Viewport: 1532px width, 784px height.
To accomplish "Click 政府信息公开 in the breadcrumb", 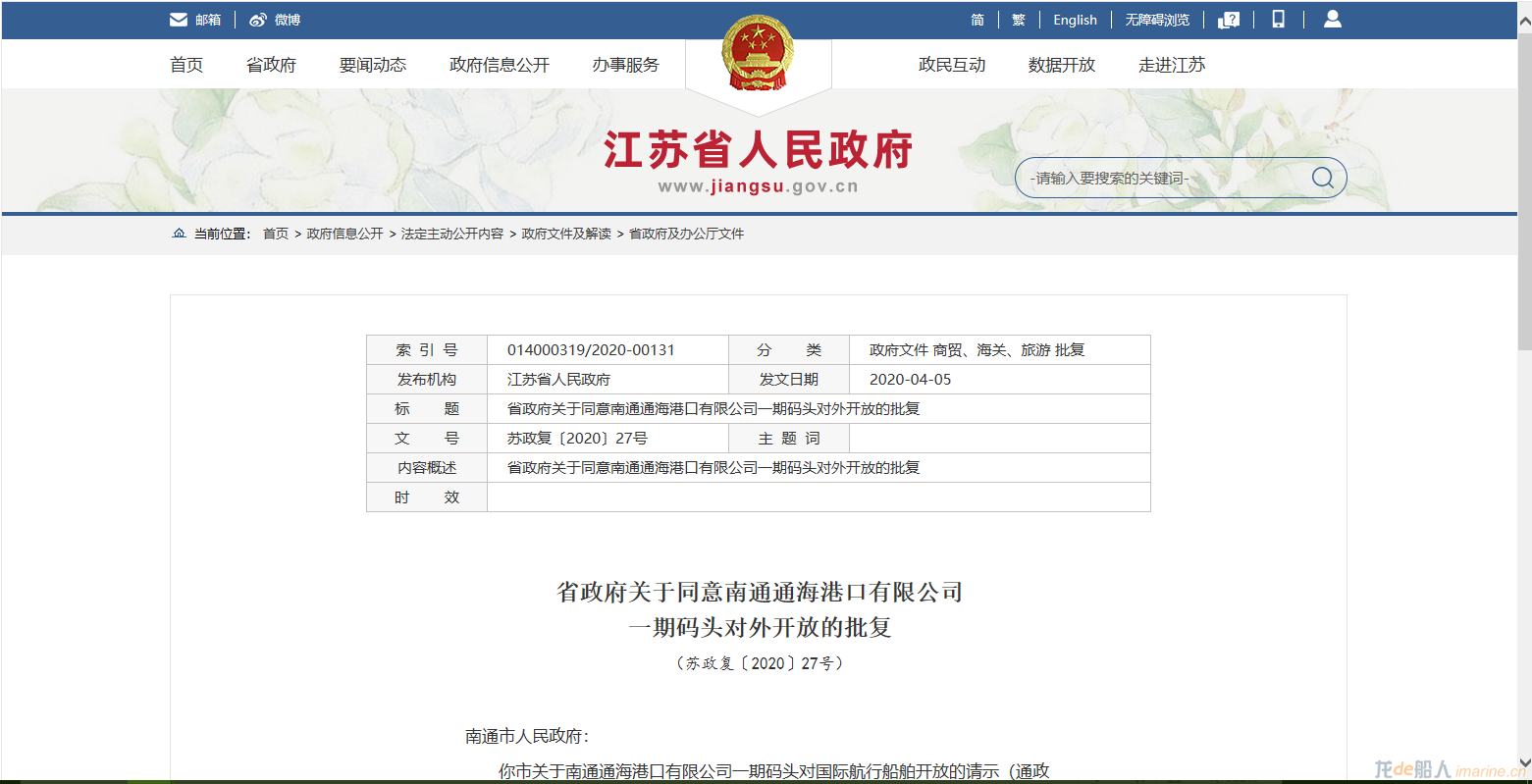I will click(x=345, y=234).
